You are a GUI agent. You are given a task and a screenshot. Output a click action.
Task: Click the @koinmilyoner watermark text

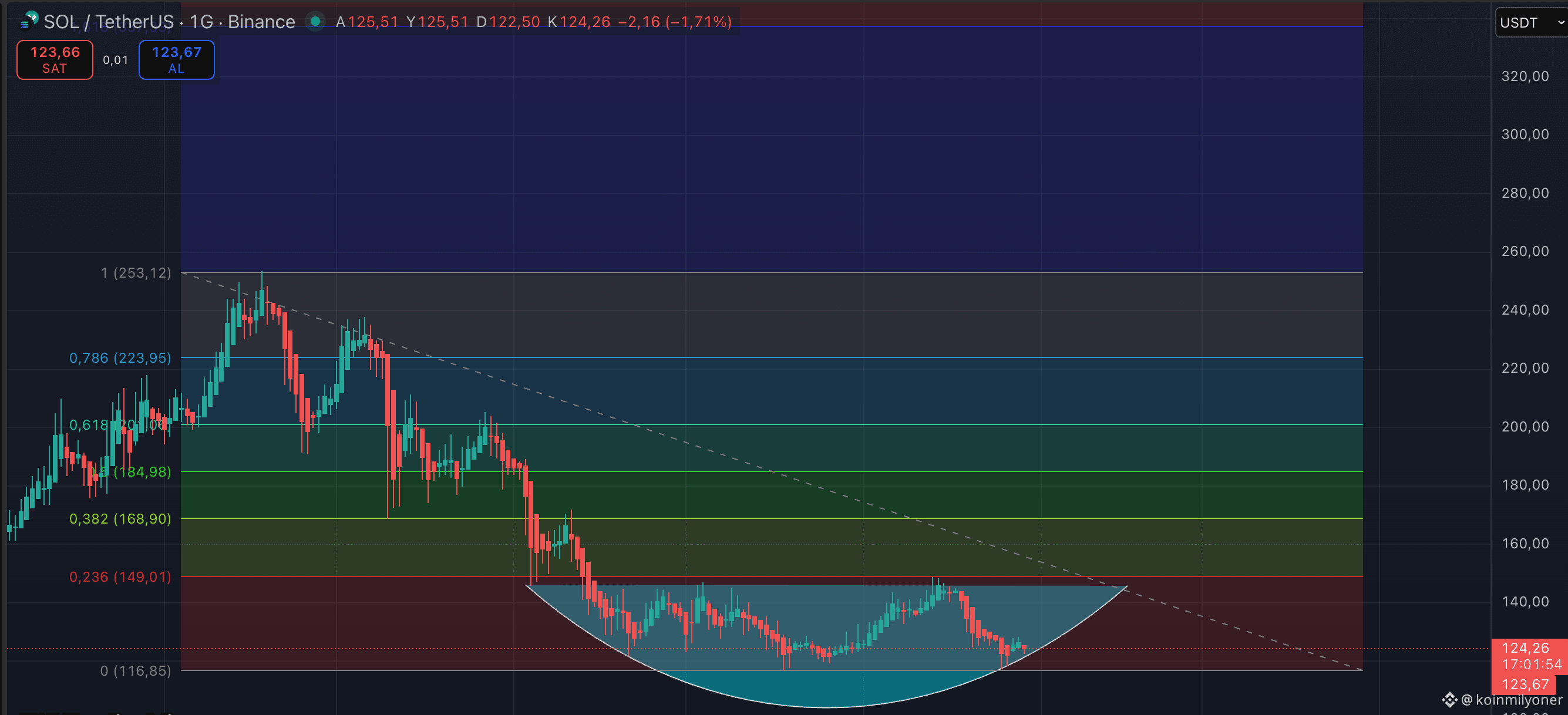pyautogui.click(x=1512, y=700)
